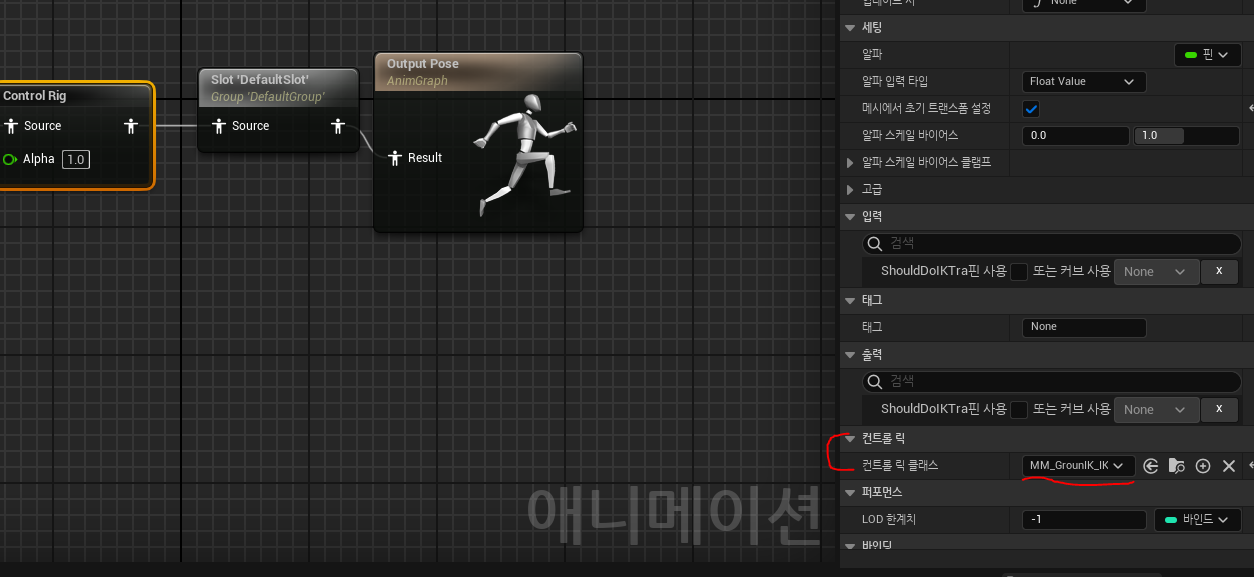
Task: Click the Control Rig Source input pose pin
Action: (x=11, y=126)
